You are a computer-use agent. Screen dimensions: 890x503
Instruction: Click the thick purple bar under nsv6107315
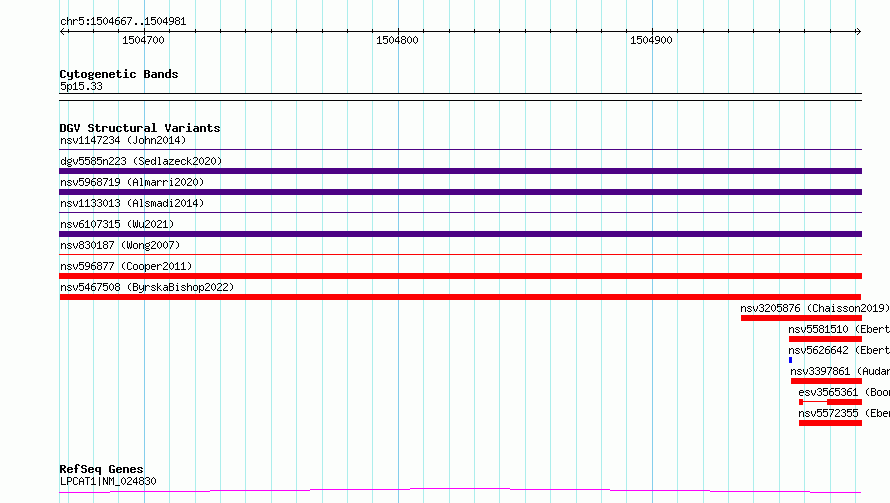460,234
